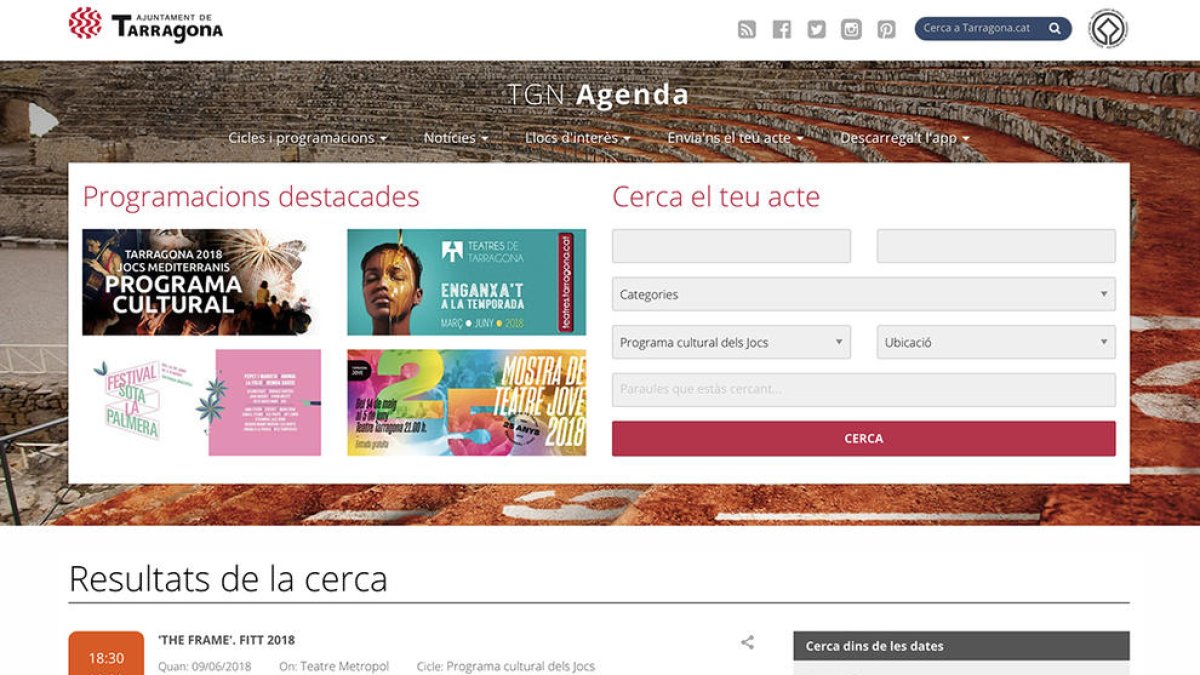Open the Programa cultural dels Jocs dropdown
The image size is (1200, 675).
(x=729, y=342)
